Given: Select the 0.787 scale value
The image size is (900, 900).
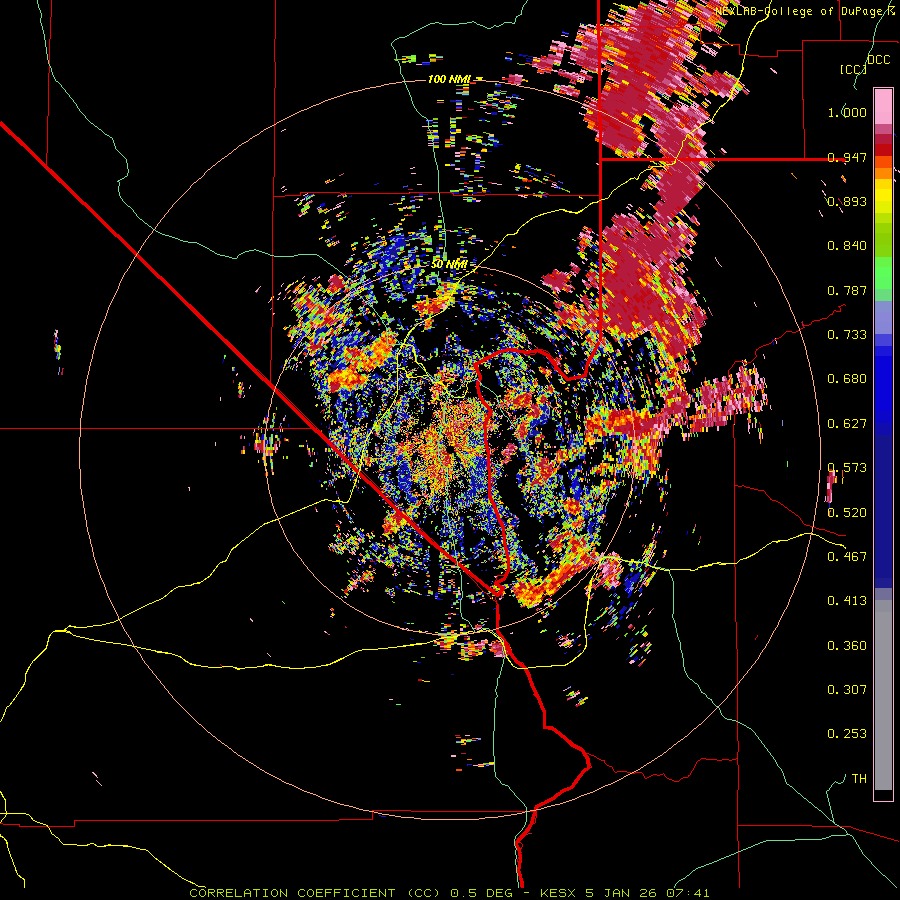Looking at the screenshot, I should 847,290.
